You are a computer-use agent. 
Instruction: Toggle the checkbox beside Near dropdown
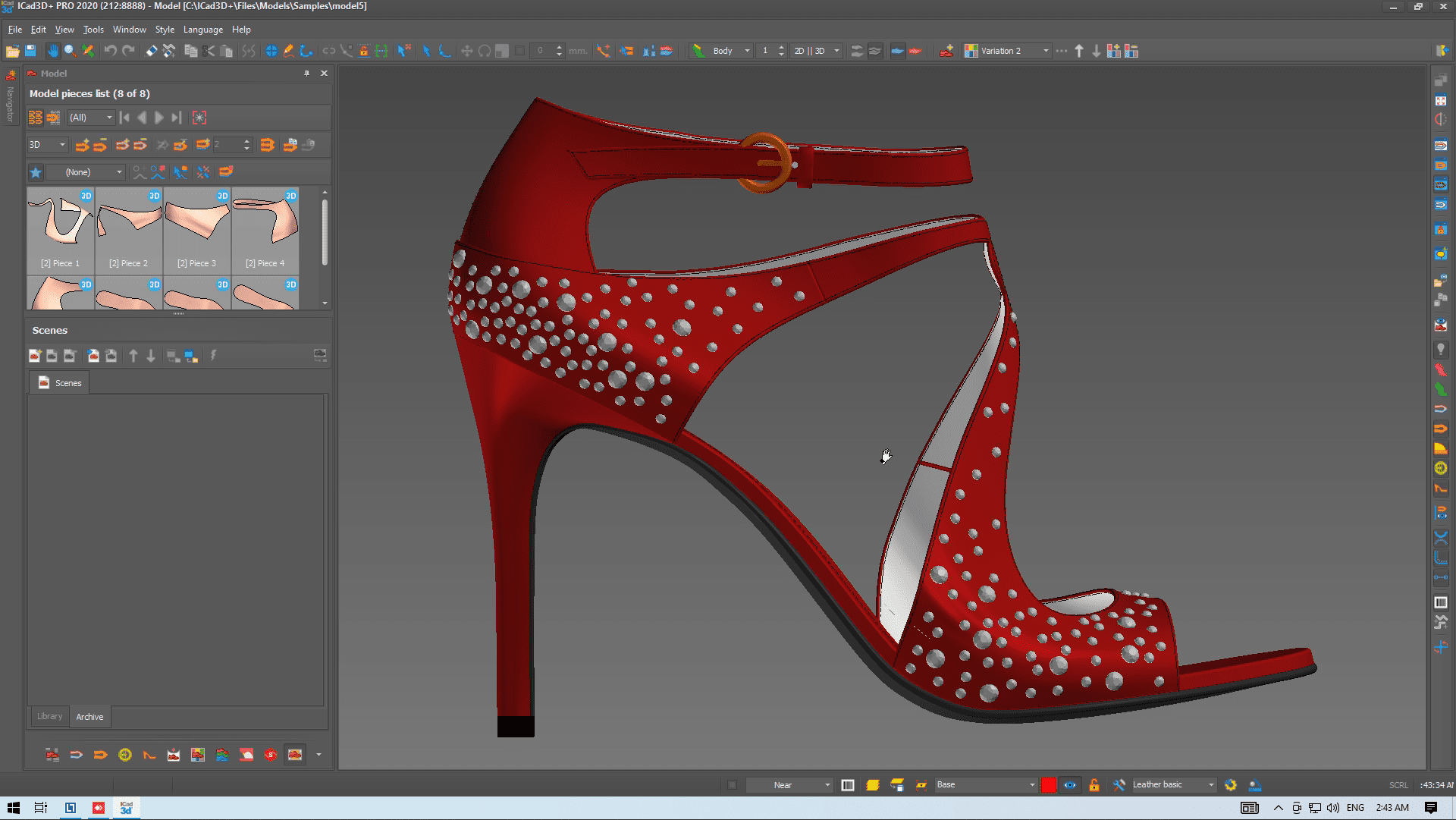(732, 785)
